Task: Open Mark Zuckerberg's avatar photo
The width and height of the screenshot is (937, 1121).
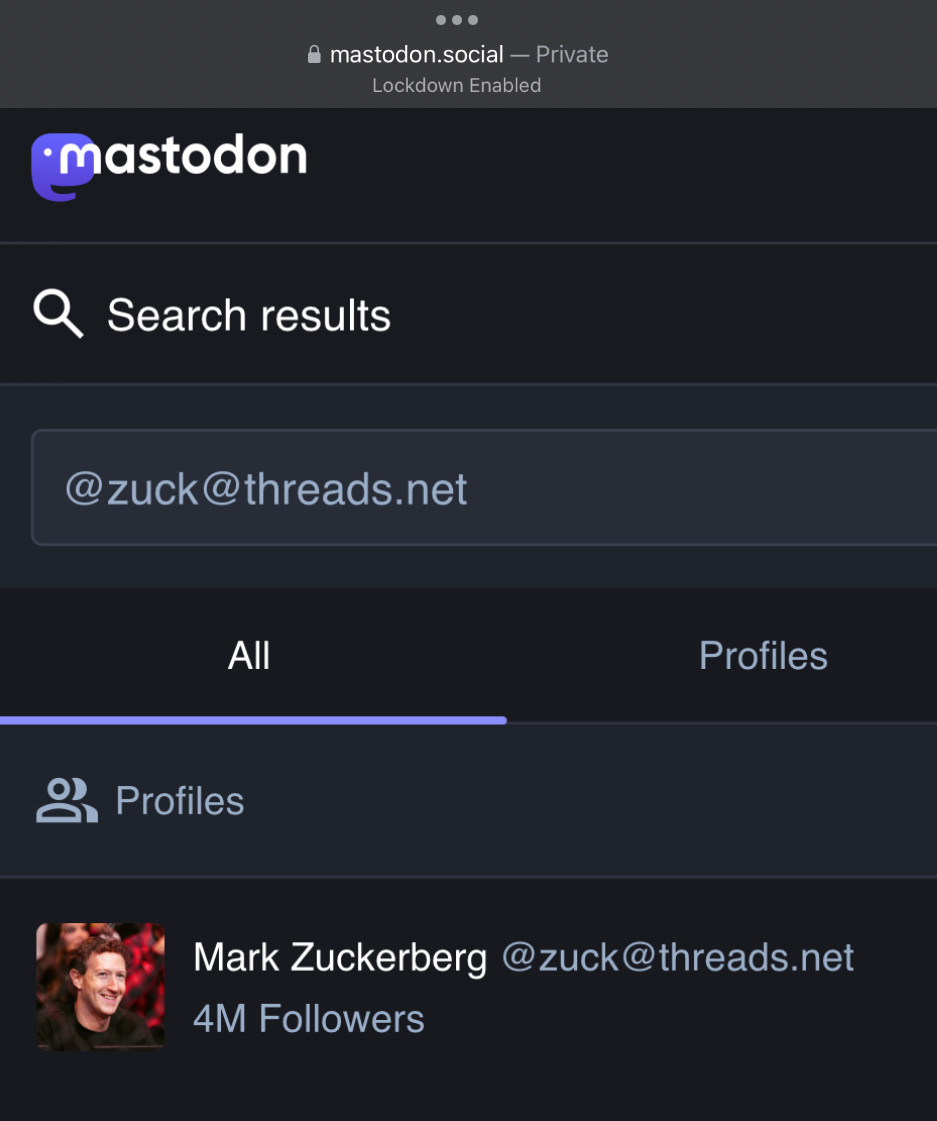Action: coord(100,987)
